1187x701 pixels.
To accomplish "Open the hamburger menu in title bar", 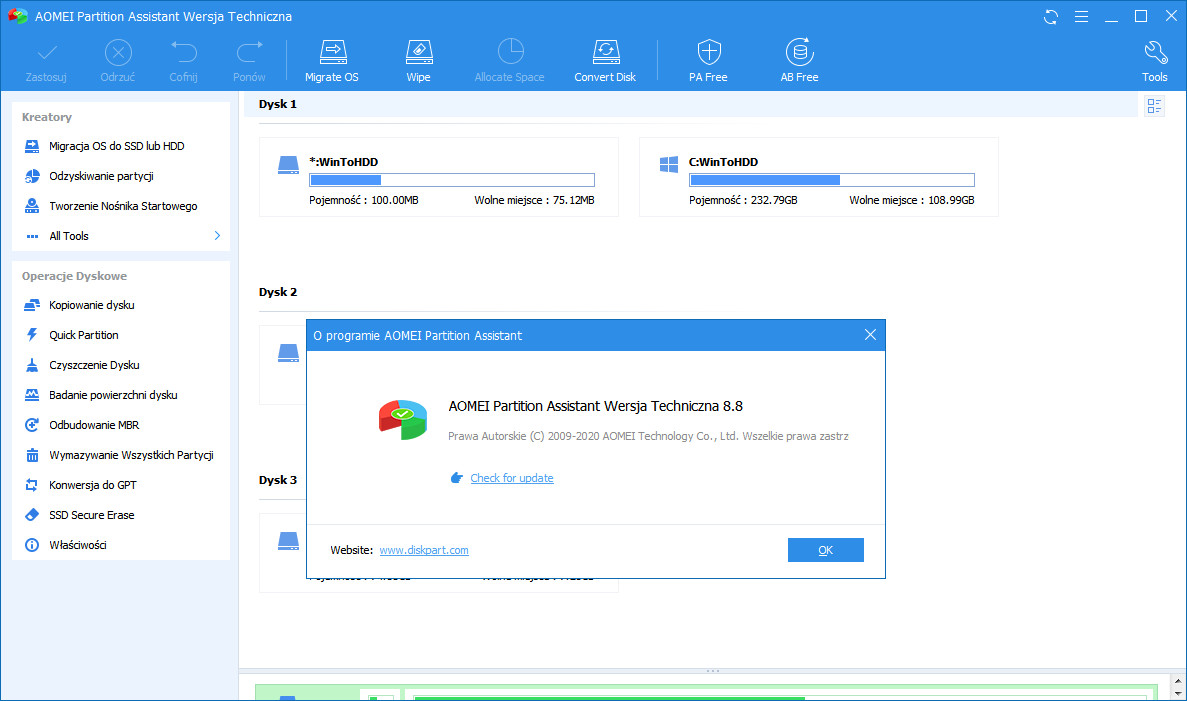I will [x=1081, y=17].
